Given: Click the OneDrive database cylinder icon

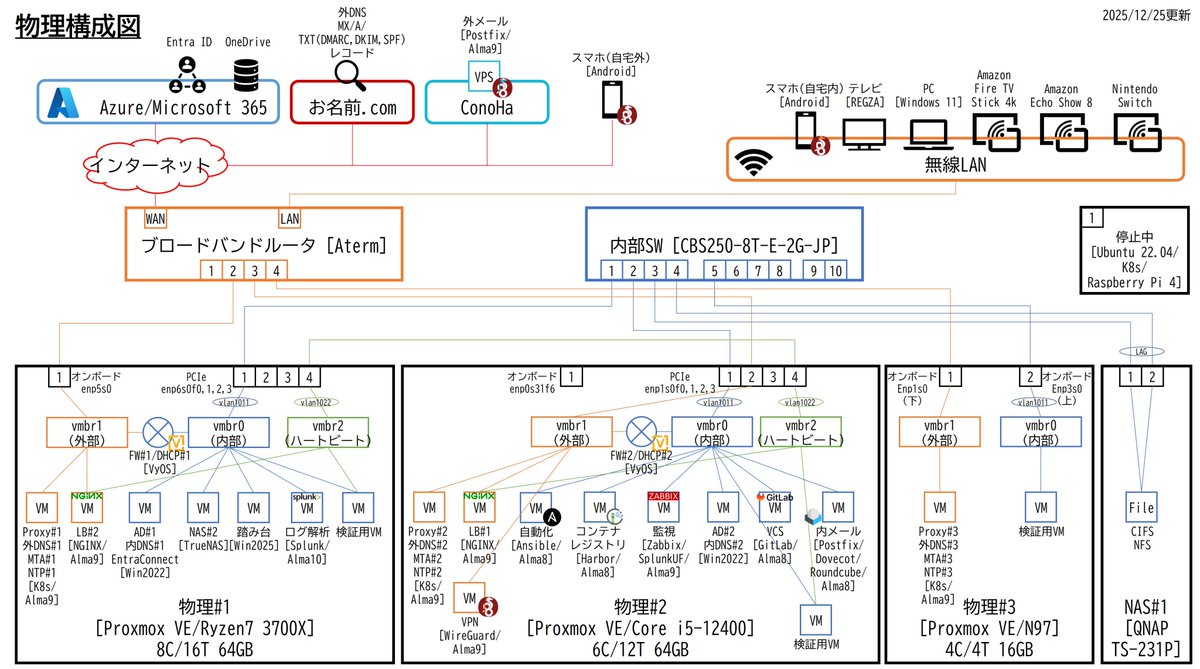Looking at the screenshot, I should [245, 75].
